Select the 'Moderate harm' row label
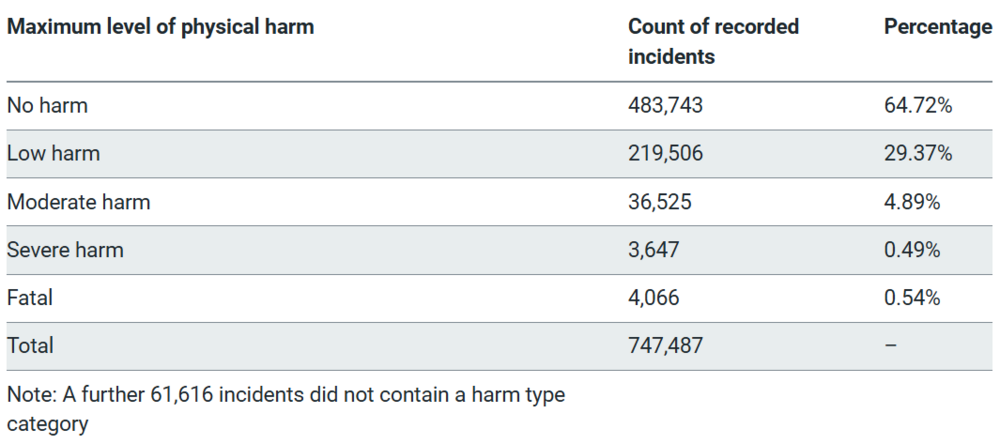 [x=79, y=202]
